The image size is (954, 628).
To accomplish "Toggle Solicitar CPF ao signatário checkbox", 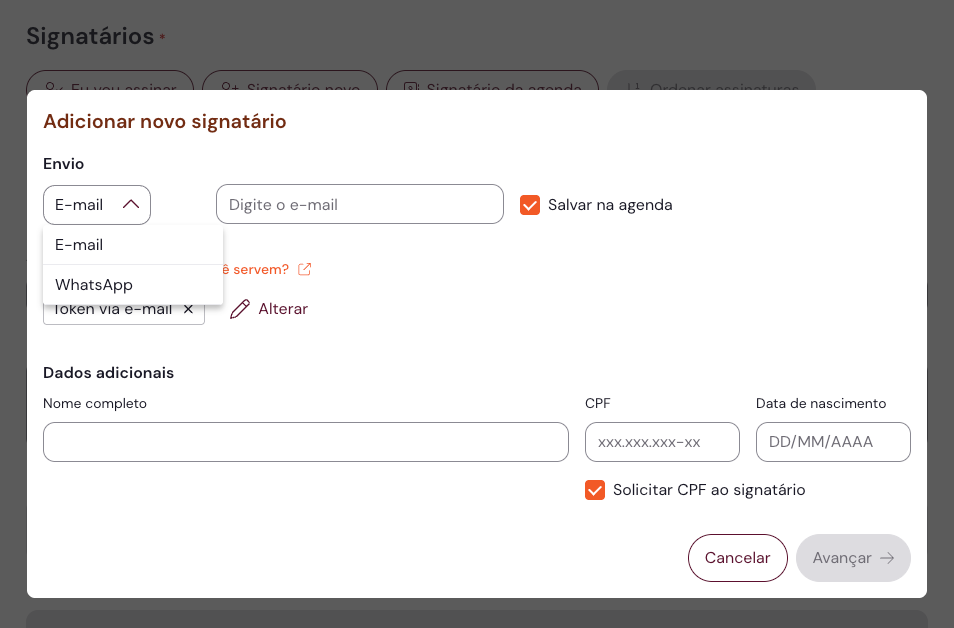I will [x=595, y=490].
